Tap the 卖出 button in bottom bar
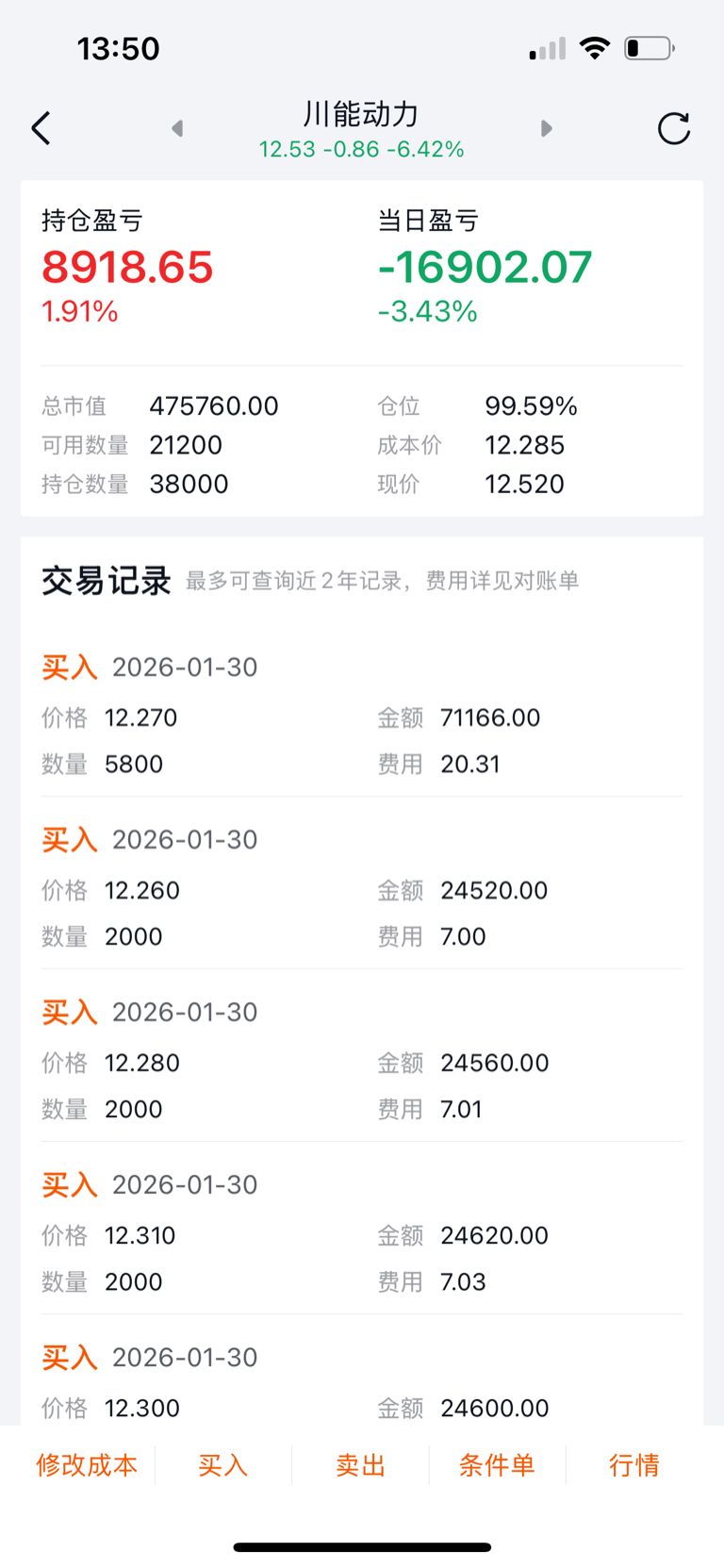This screenshot has height=1568, width=724. [360, 1464]
